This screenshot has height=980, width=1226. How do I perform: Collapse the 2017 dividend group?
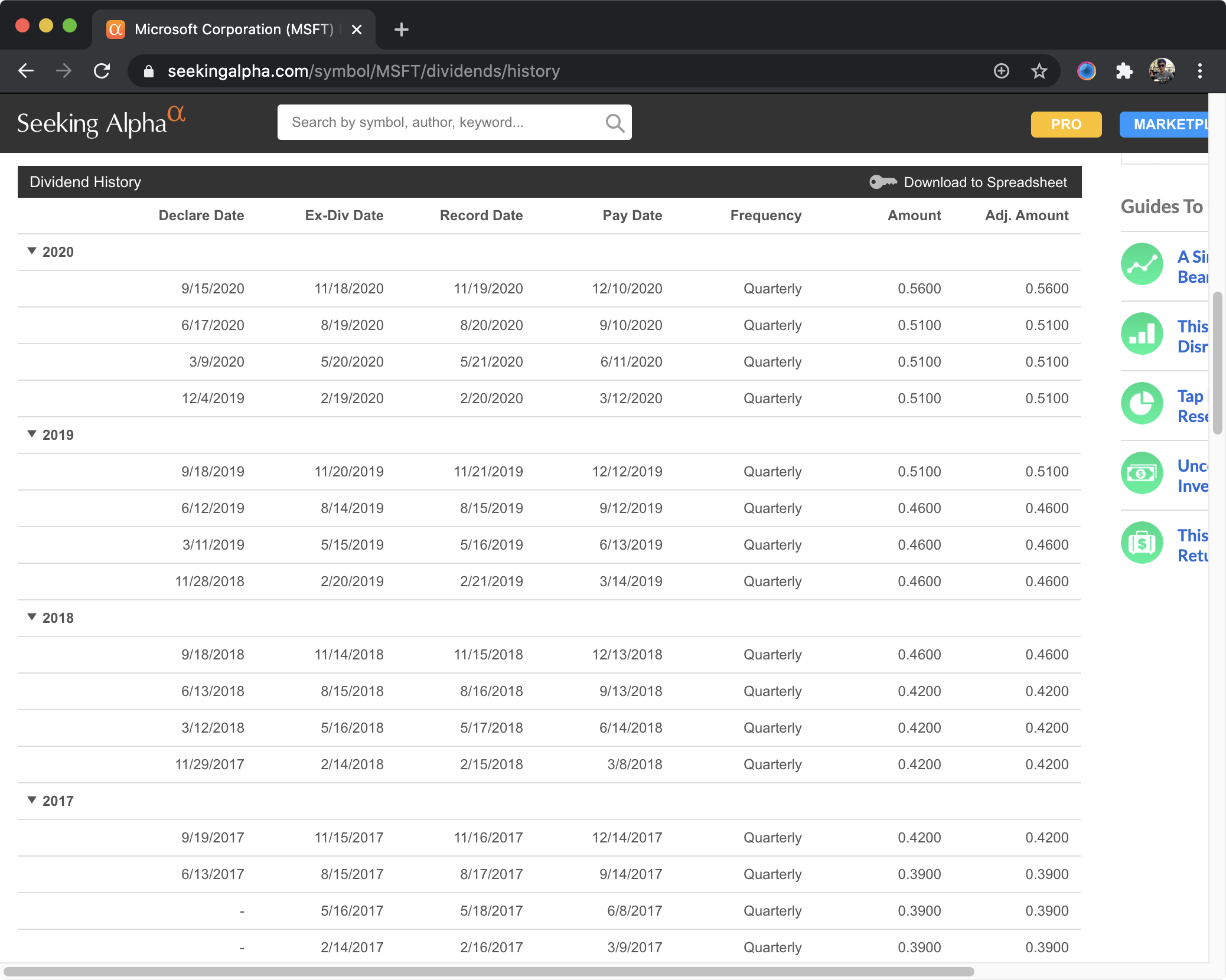32,801
